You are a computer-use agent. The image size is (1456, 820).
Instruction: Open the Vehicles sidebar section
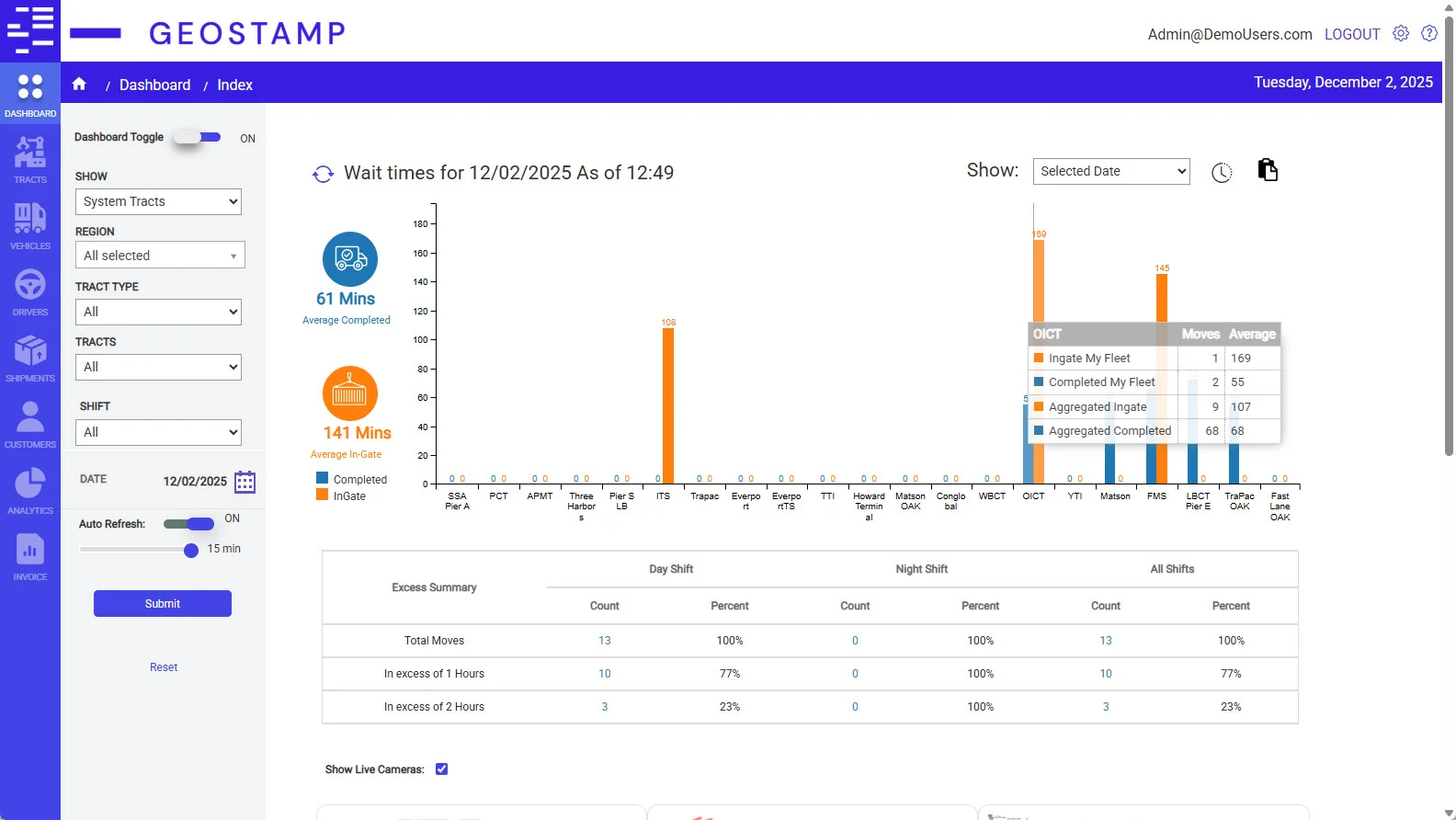click(30, 226)
